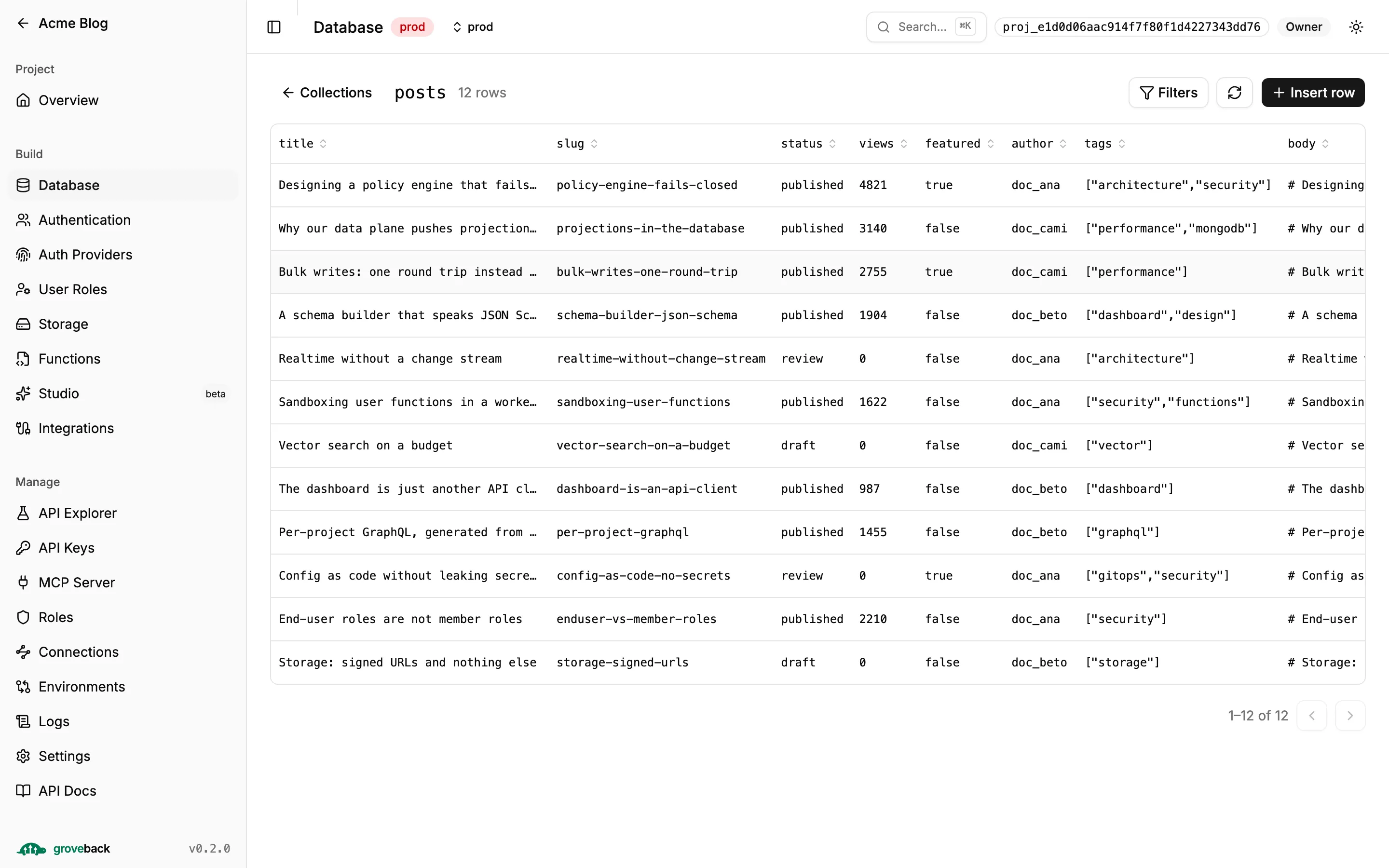Sort by the tags column
Image resolution: width=1389 pixels, height=868 pixels.
pyautogui.click(x=1104, y=144)
